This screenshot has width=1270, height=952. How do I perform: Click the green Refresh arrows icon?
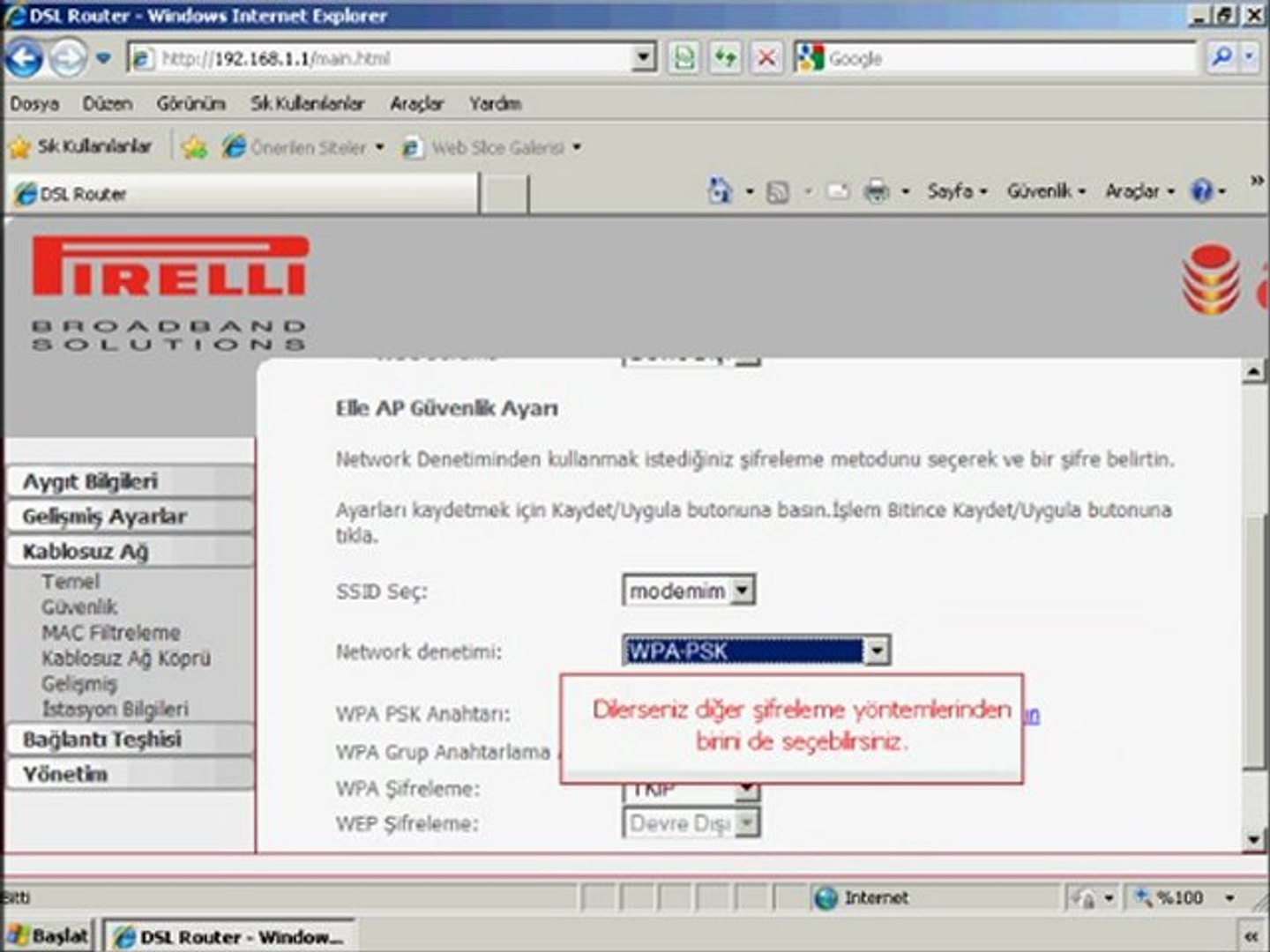tap(726, 59)
